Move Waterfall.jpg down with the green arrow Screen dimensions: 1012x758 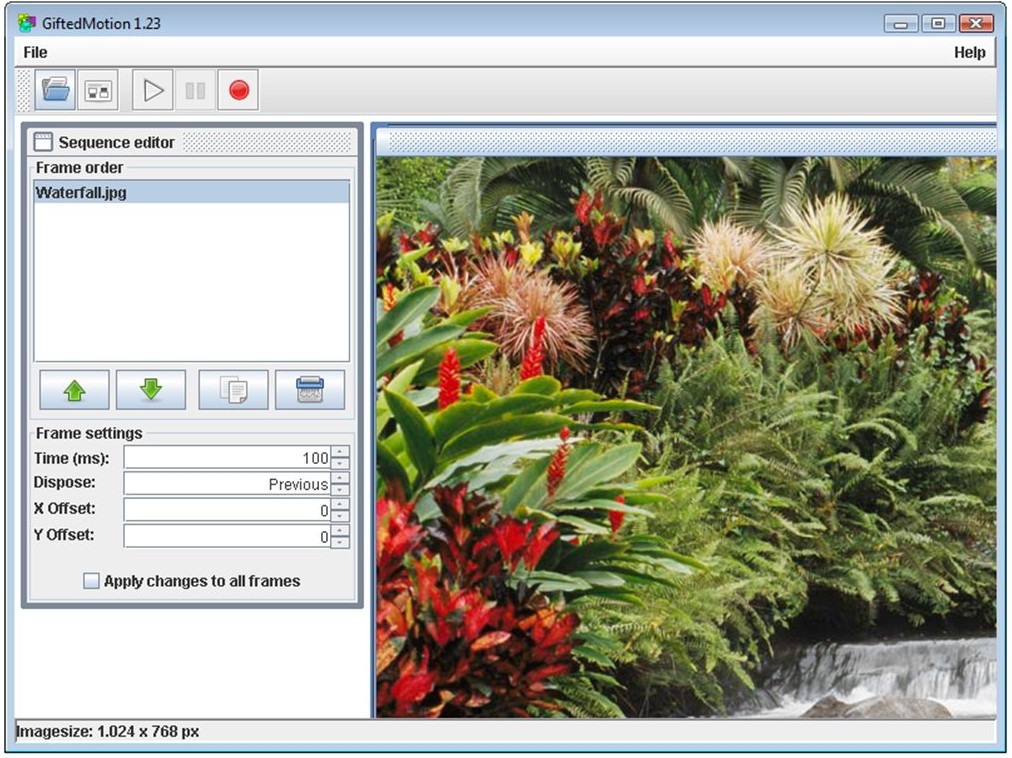[x=151, y=389]
